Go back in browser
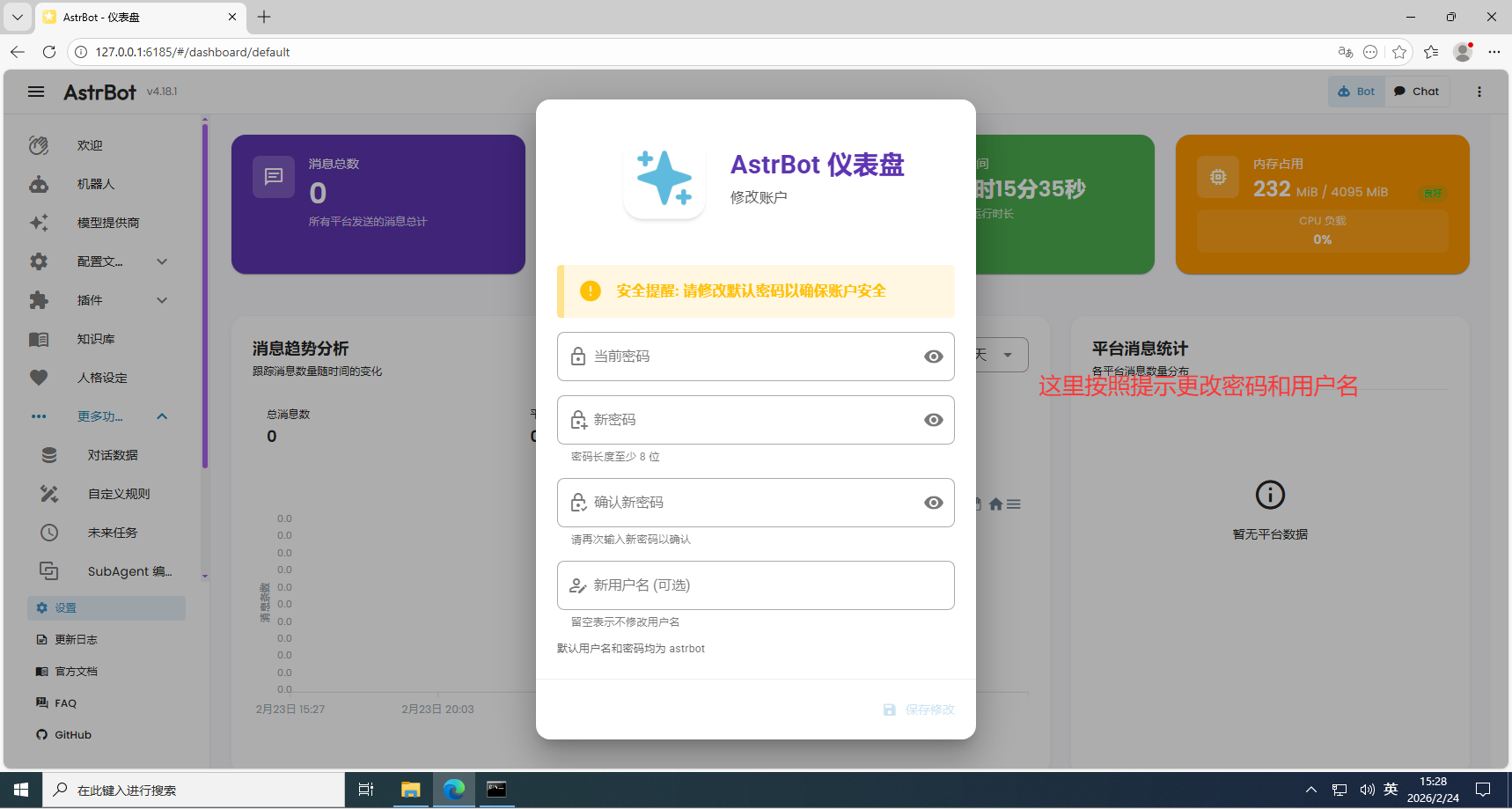Screen dimensions: 1512x809 pyautogui.click(x=18, y=52)
